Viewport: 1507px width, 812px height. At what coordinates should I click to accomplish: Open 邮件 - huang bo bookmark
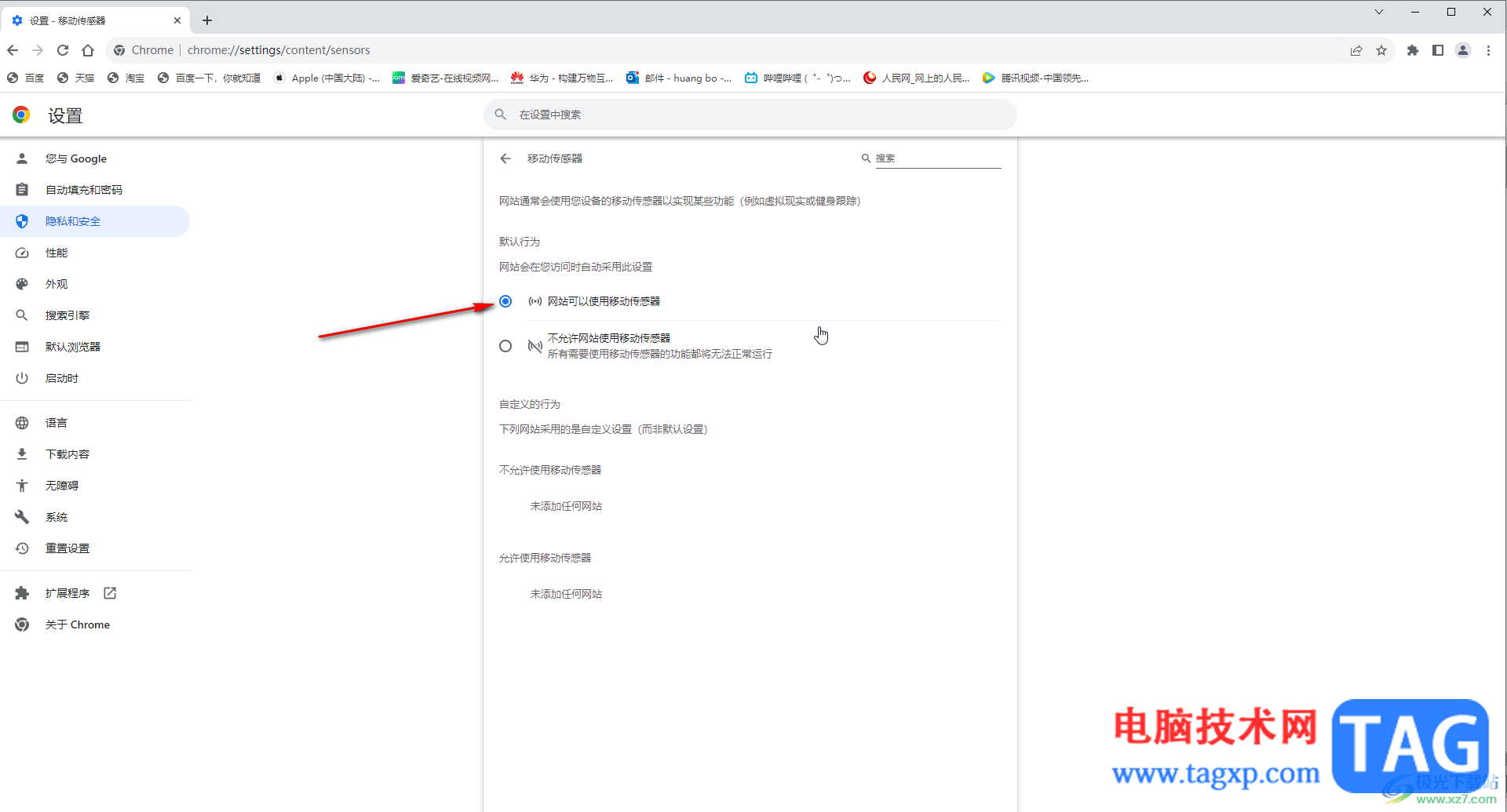coord(679,78)
